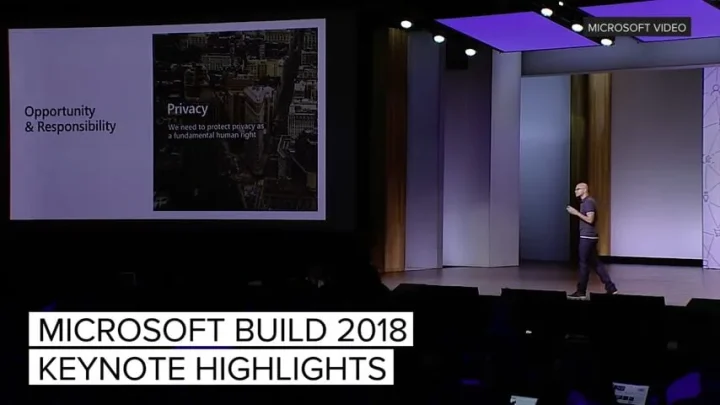
Task: Click the MICROSOFT VIDEO label
Action: [x=637, y=28]
